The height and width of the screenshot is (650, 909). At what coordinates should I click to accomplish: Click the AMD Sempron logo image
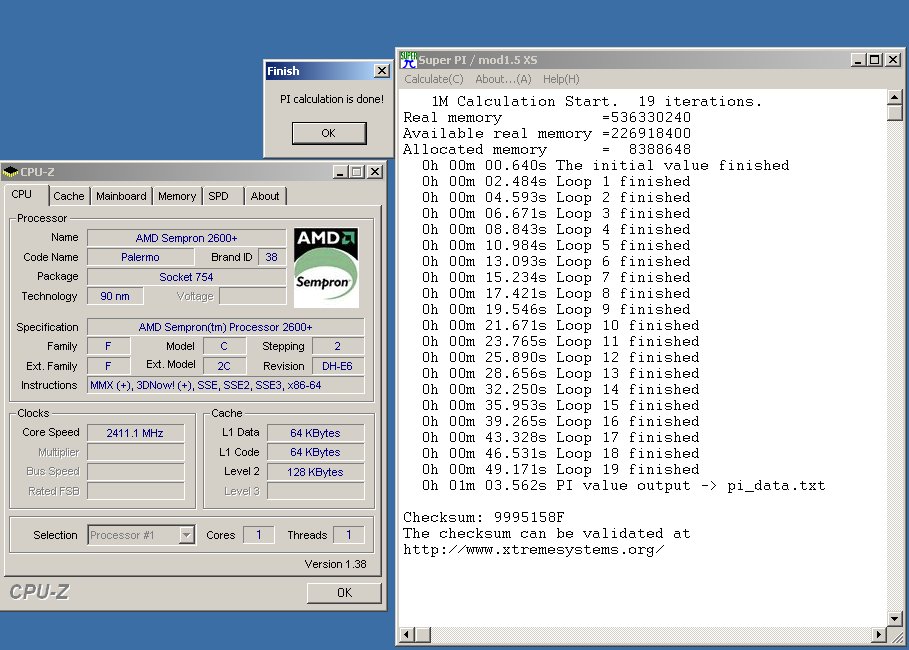pyautogui.click(x=326, y=267)
